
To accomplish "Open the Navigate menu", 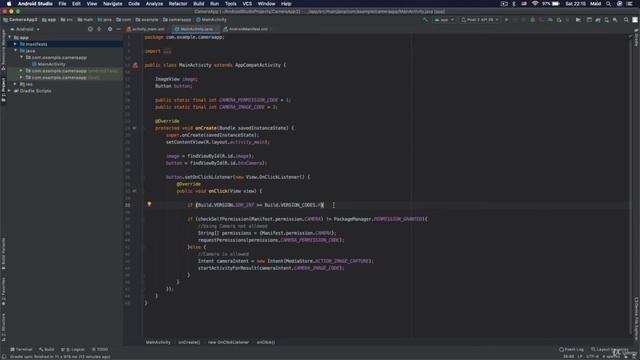I will click(112, 4).
